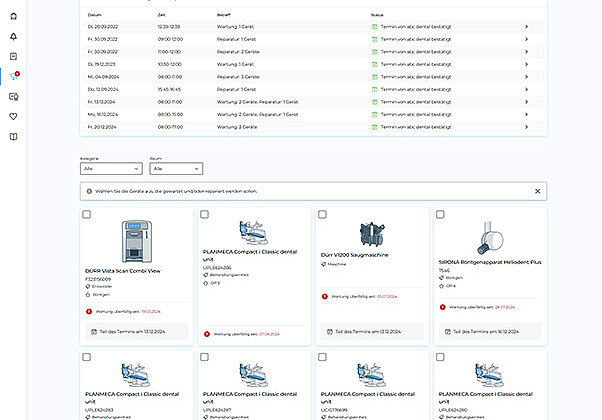Click 'Teil des Termins am 13.12.2024' on Saugmaschine card
Screen dimensions: 602x420
tap(368, 332)
